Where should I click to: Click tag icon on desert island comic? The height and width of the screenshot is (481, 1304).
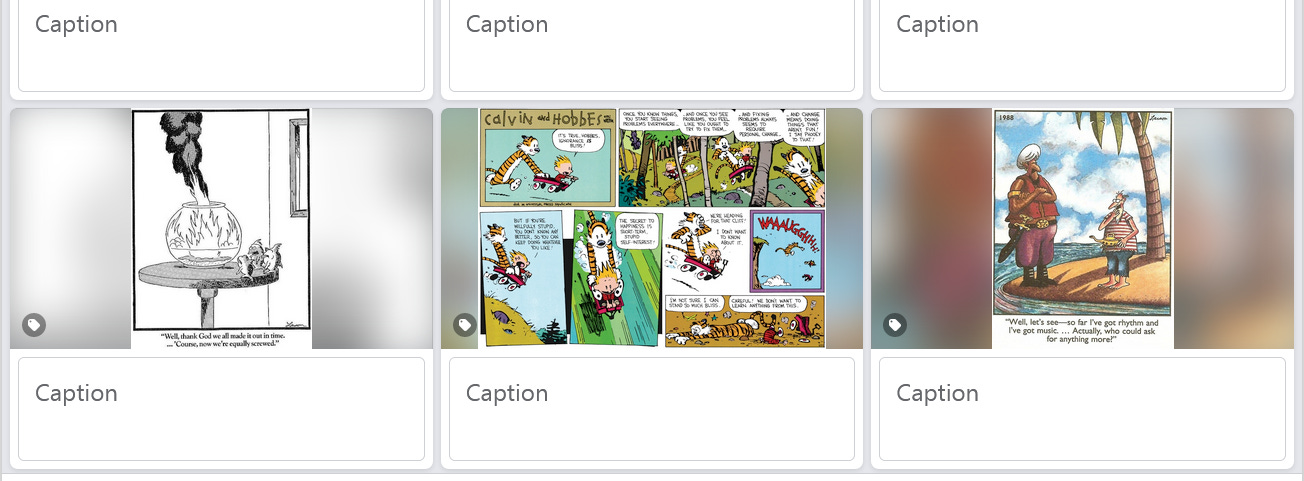[x=895, y=325]
